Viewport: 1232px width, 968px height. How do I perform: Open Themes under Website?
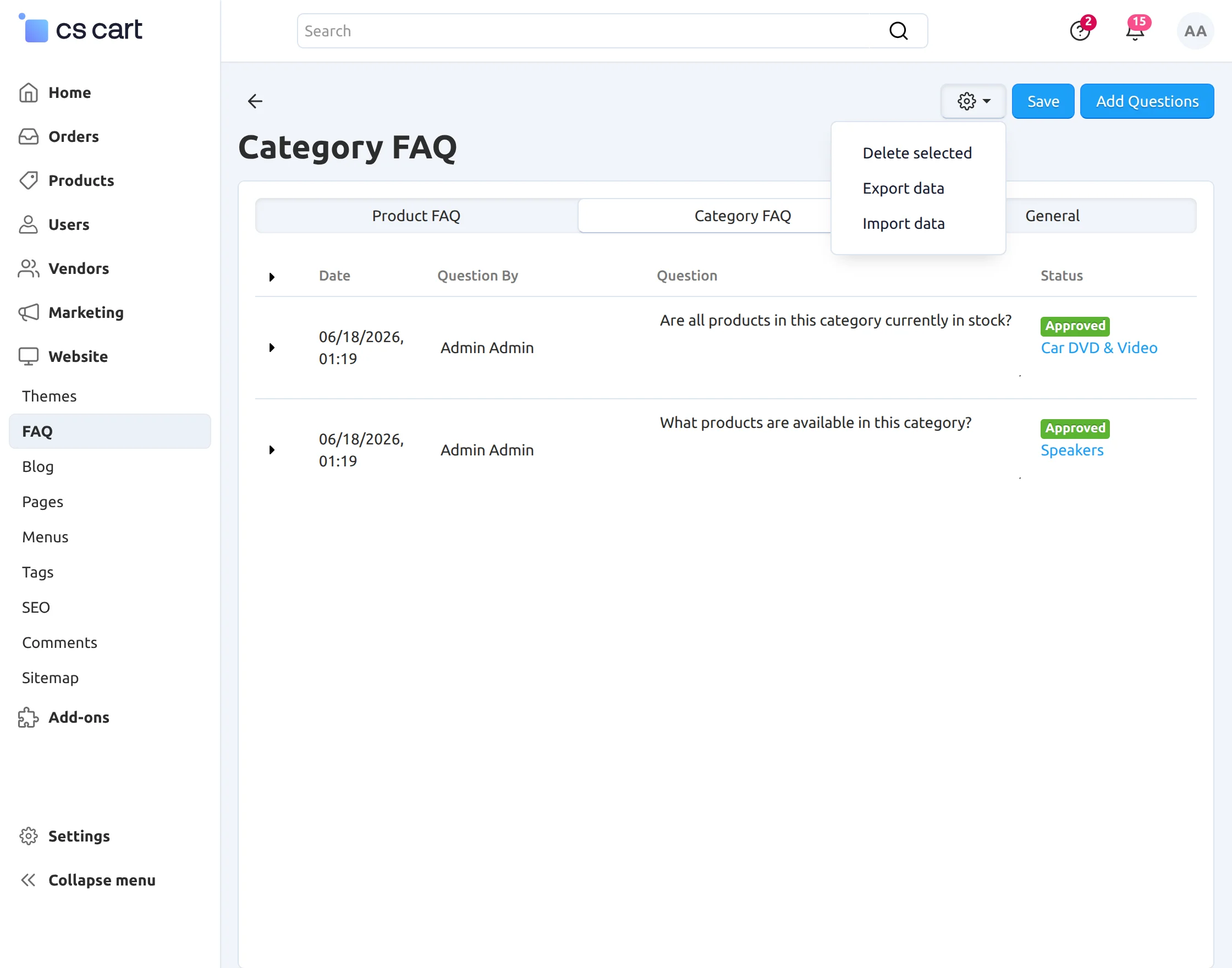(x=49, y=395)
